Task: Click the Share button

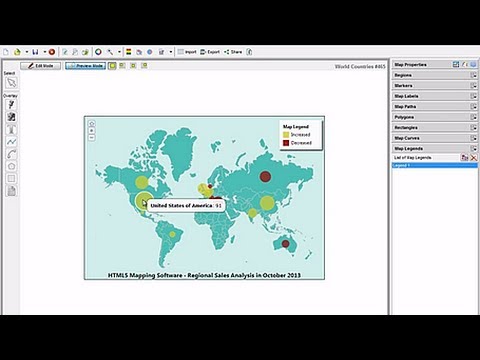Action: click(233, 52)
